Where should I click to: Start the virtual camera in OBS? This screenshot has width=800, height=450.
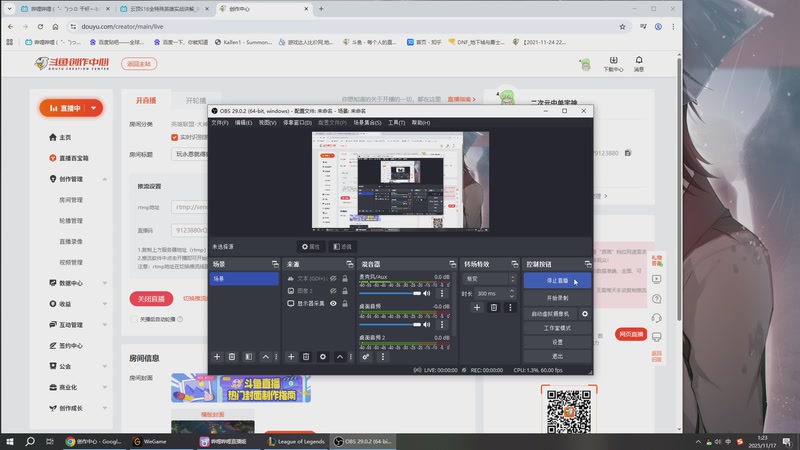tap(550, 314)
